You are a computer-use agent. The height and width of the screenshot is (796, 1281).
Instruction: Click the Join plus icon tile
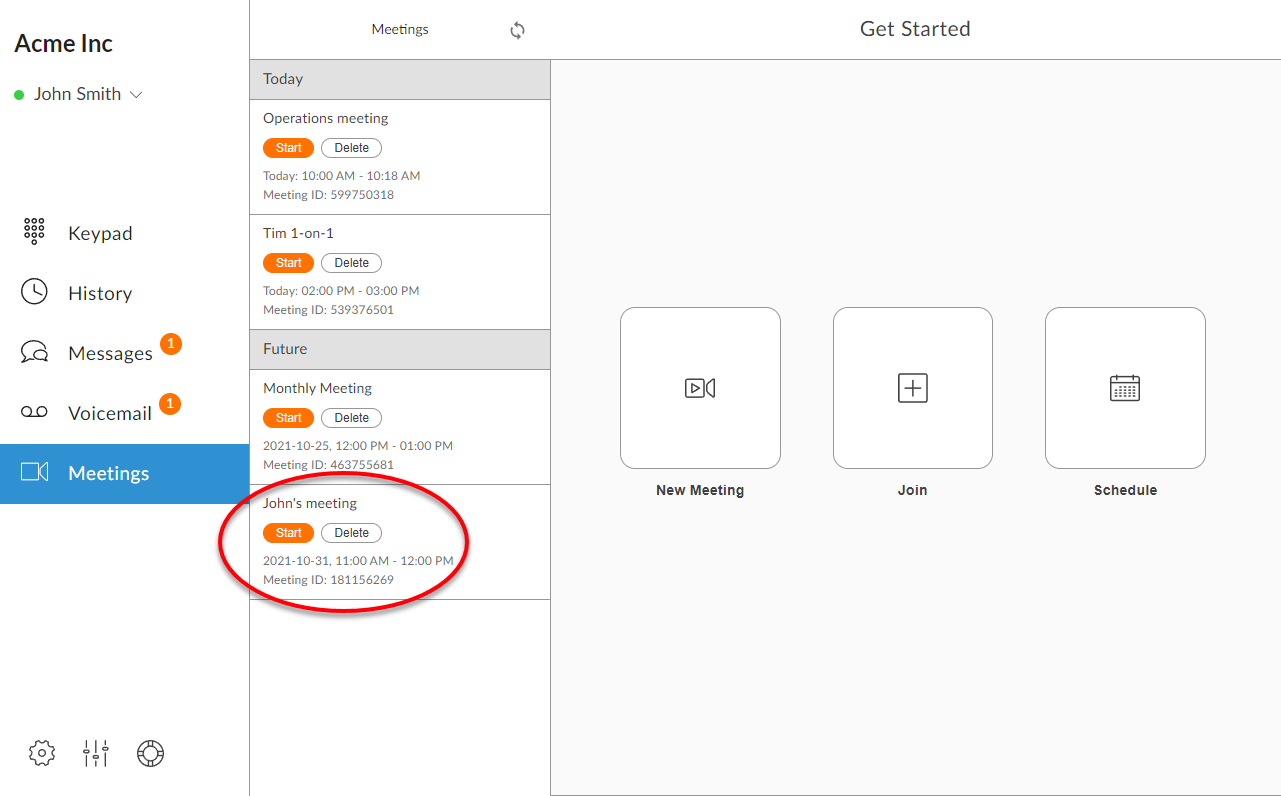pos(912,388)
